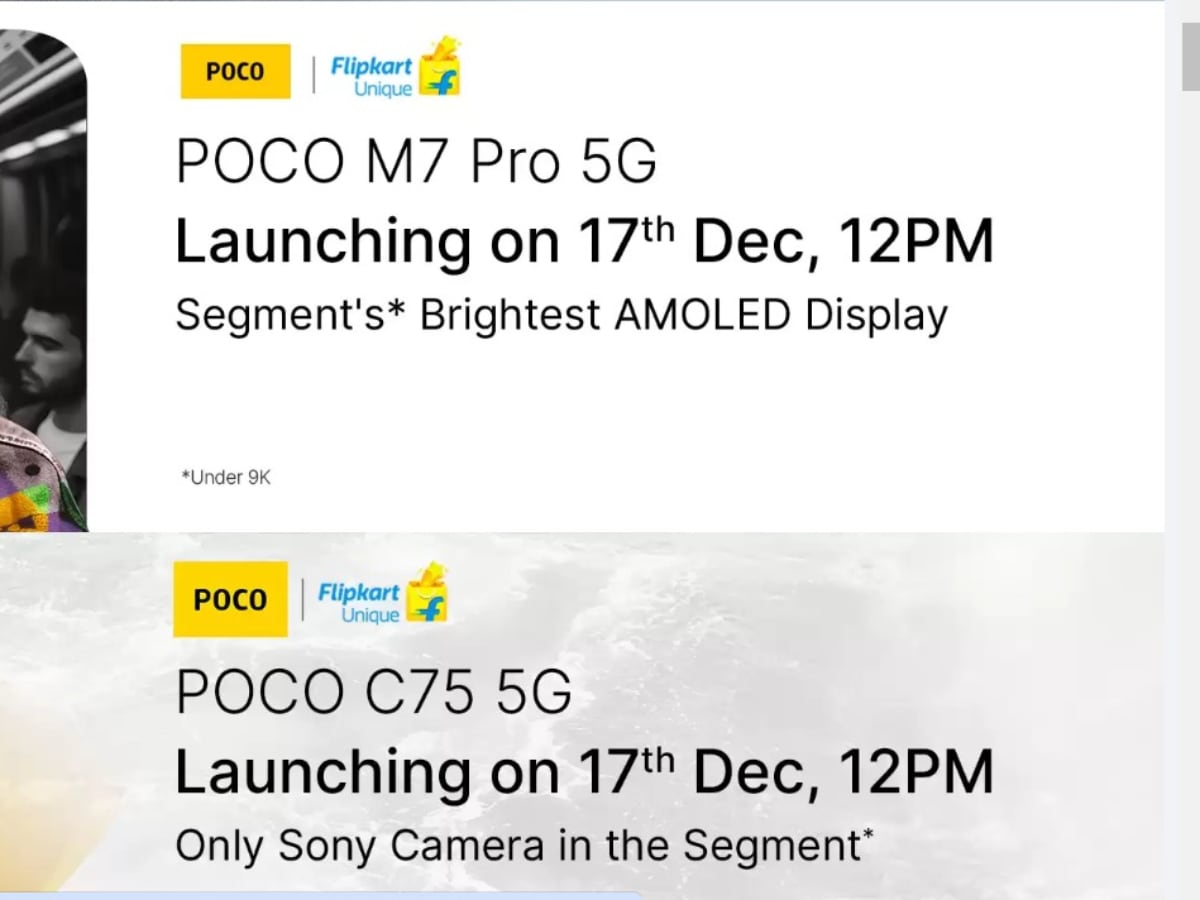Click the Flipkart bag icon in bottom banner
The height and width of the screenshot is (900, 1200).
(427, 594)
